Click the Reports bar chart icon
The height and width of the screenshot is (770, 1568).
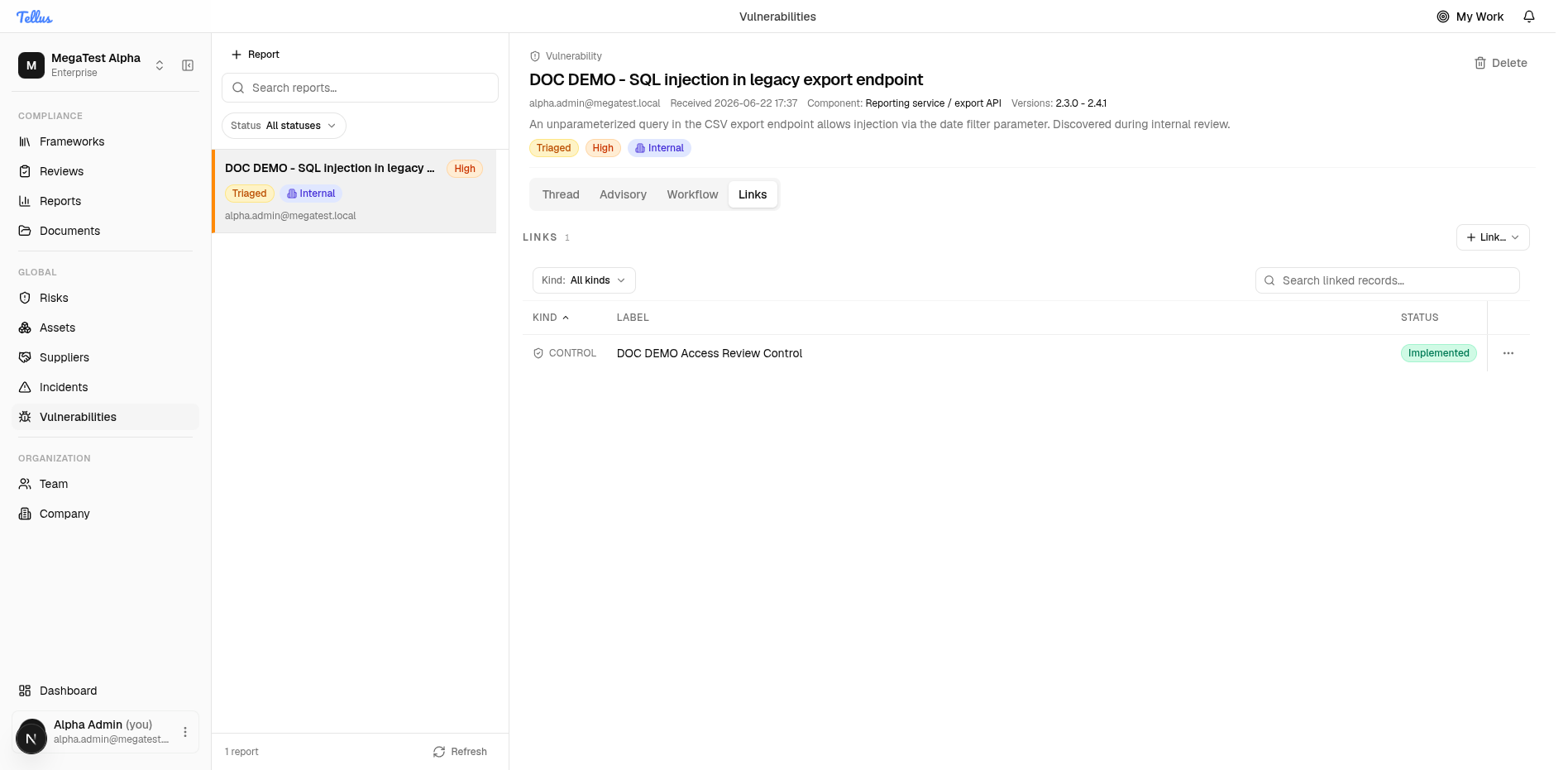[x=25, y=201]
